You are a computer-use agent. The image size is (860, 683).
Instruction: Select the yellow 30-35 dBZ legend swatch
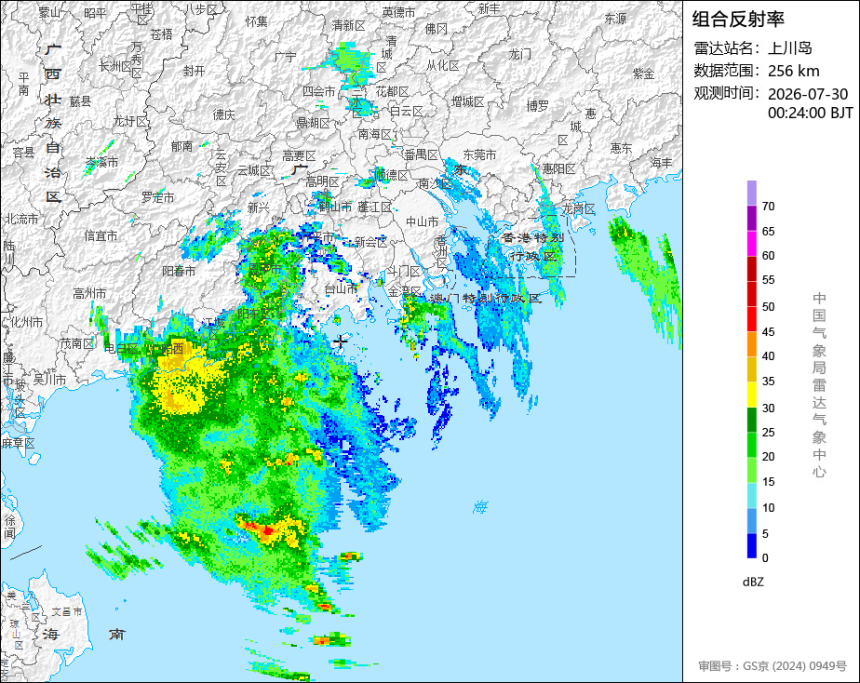(751, 395)
